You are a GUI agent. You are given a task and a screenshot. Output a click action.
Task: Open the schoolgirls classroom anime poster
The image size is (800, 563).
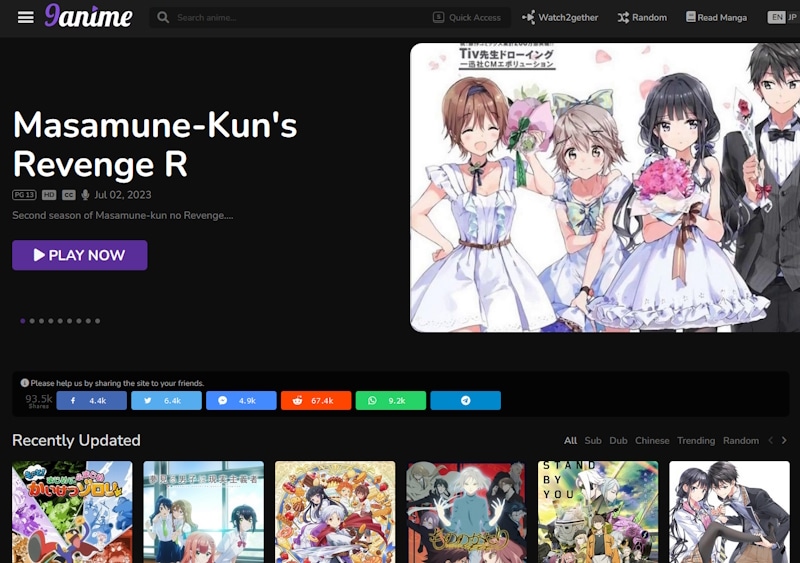(204, 512)
